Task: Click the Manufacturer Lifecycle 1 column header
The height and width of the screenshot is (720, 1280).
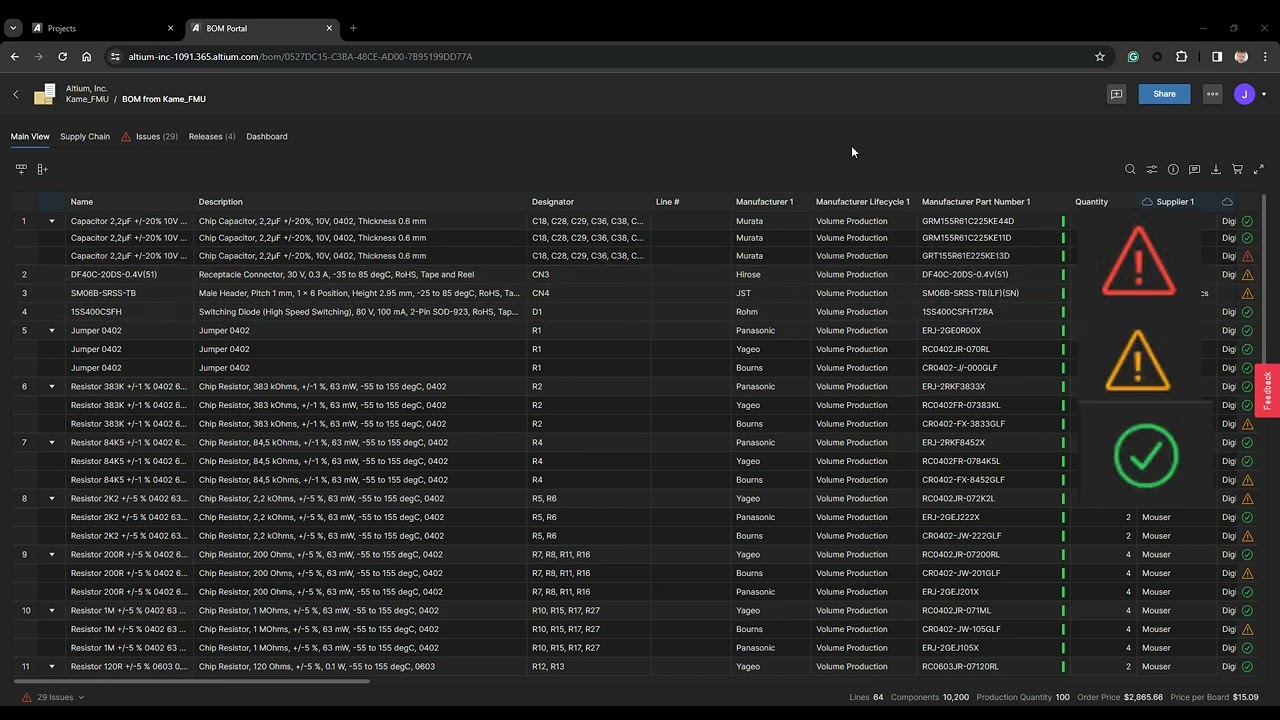Action: tap(863, 202)
